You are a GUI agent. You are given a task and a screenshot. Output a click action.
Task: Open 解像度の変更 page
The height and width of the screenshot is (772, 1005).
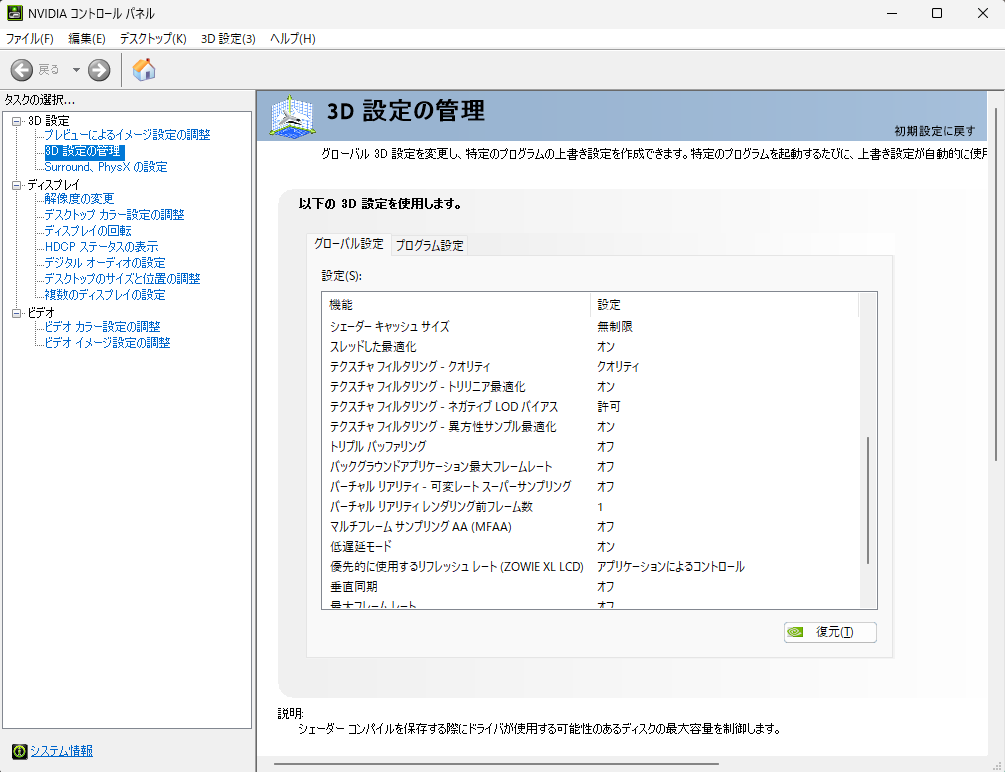(x=79, y=199)
